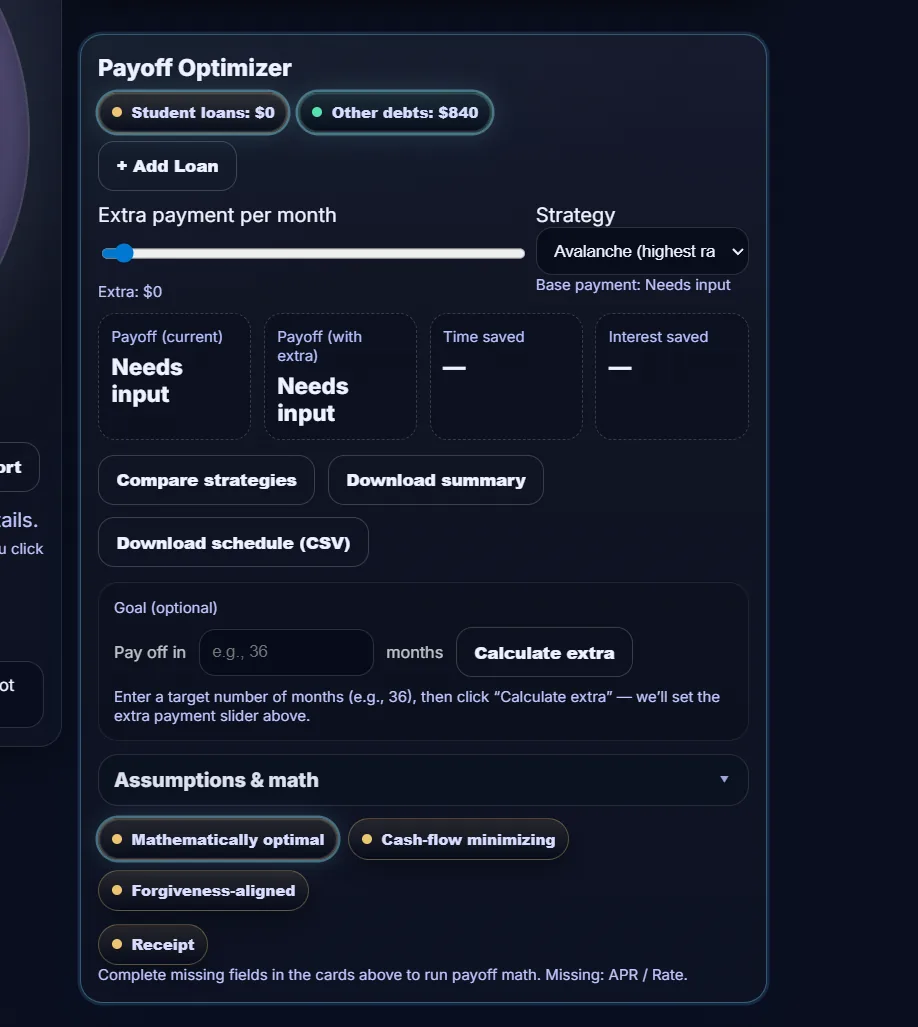Open the Strategy dropdown showing Avalanche
This screenshot has height=1027, width=918.
[642, 251]
